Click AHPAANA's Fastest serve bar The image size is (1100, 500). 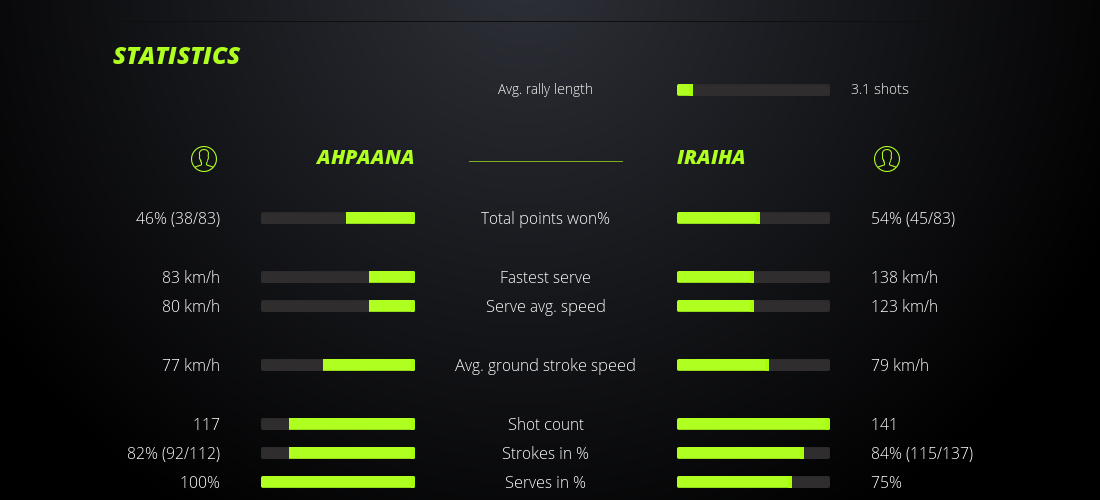[338, 277]
